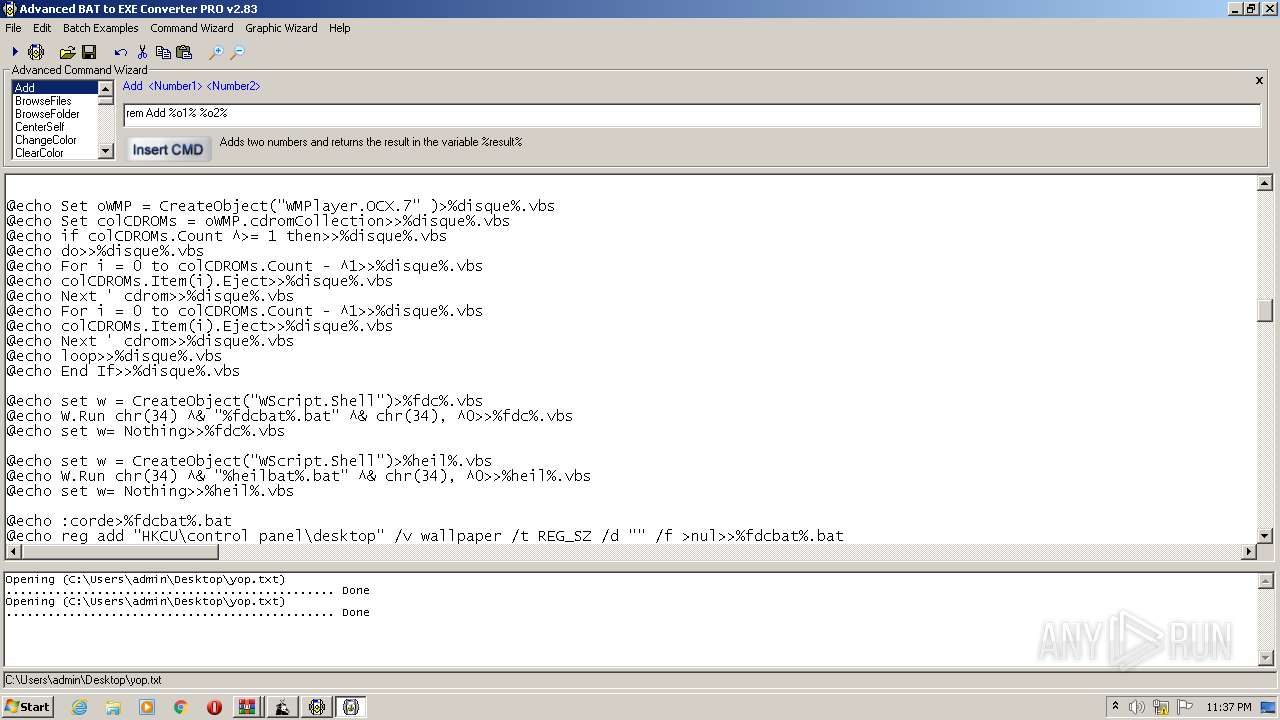Launch Google Chrome from the taskbar

[181, 707]
